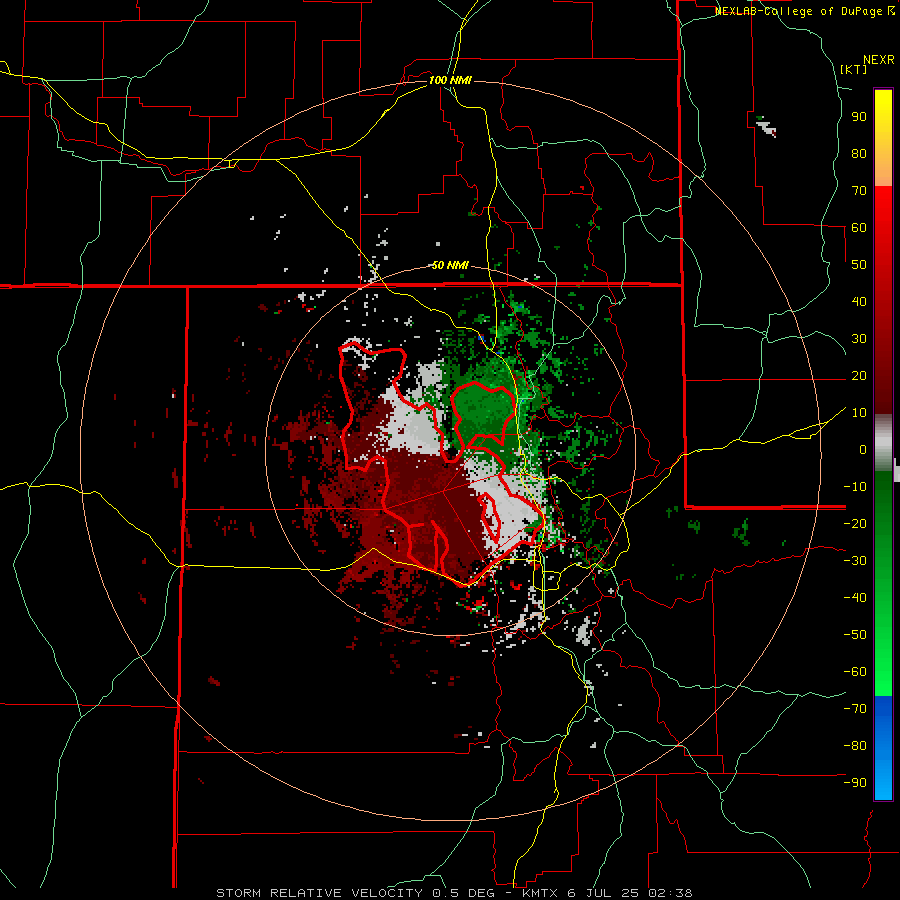The height and width of the screenshot is (900, 900).
Task: Click the NEXR label at top right
Action: 879,60
